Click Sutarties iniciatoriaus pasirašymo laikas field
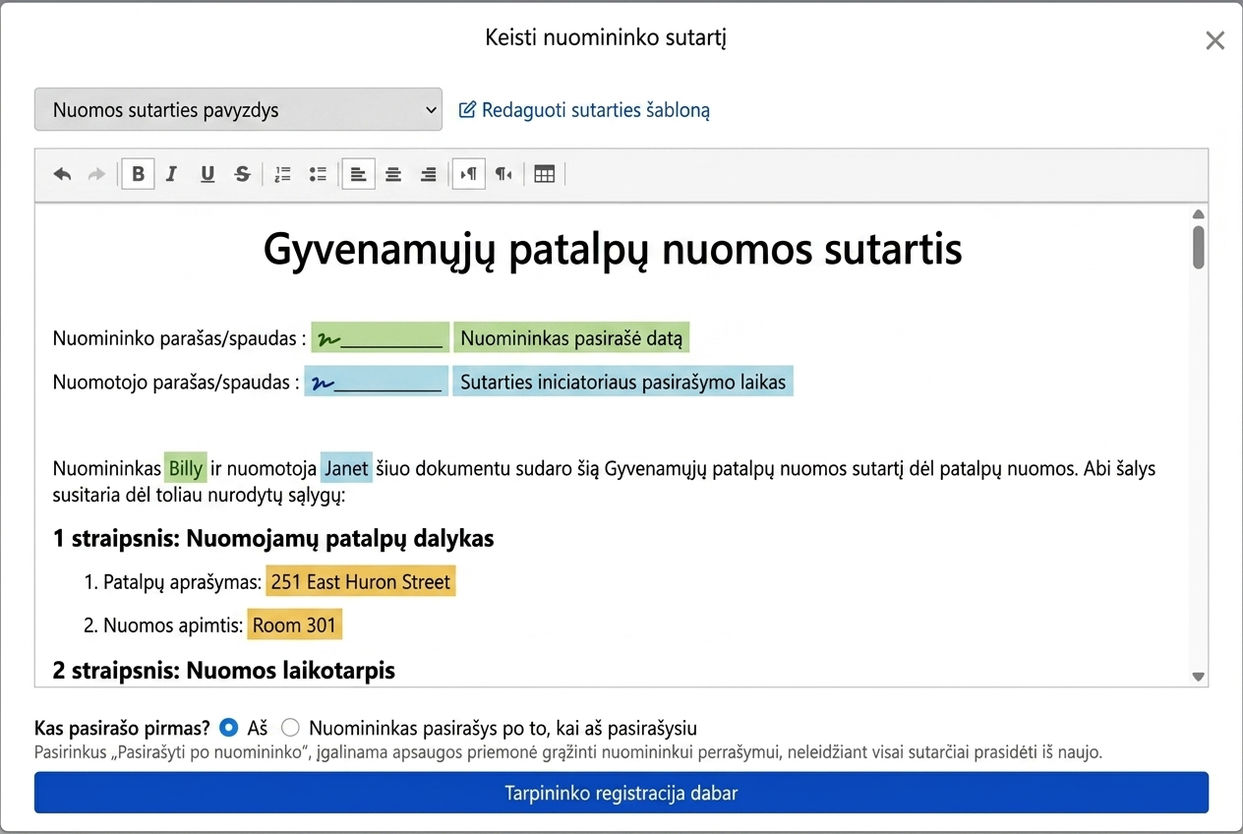Screen dimensions: 1243x834 click(623, 382)
